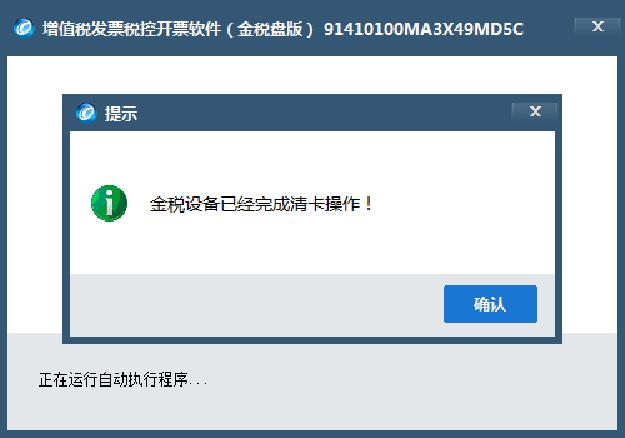Click the 增值税发票税控开票软件 title text

[x=132, y=29]
